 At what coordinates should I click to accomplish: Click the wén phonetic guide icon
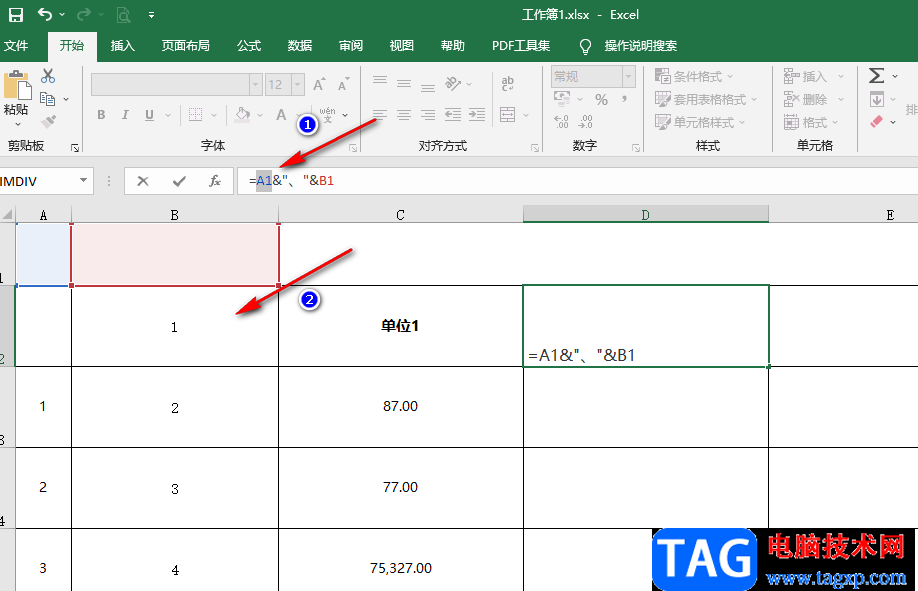tap(328, 115)
